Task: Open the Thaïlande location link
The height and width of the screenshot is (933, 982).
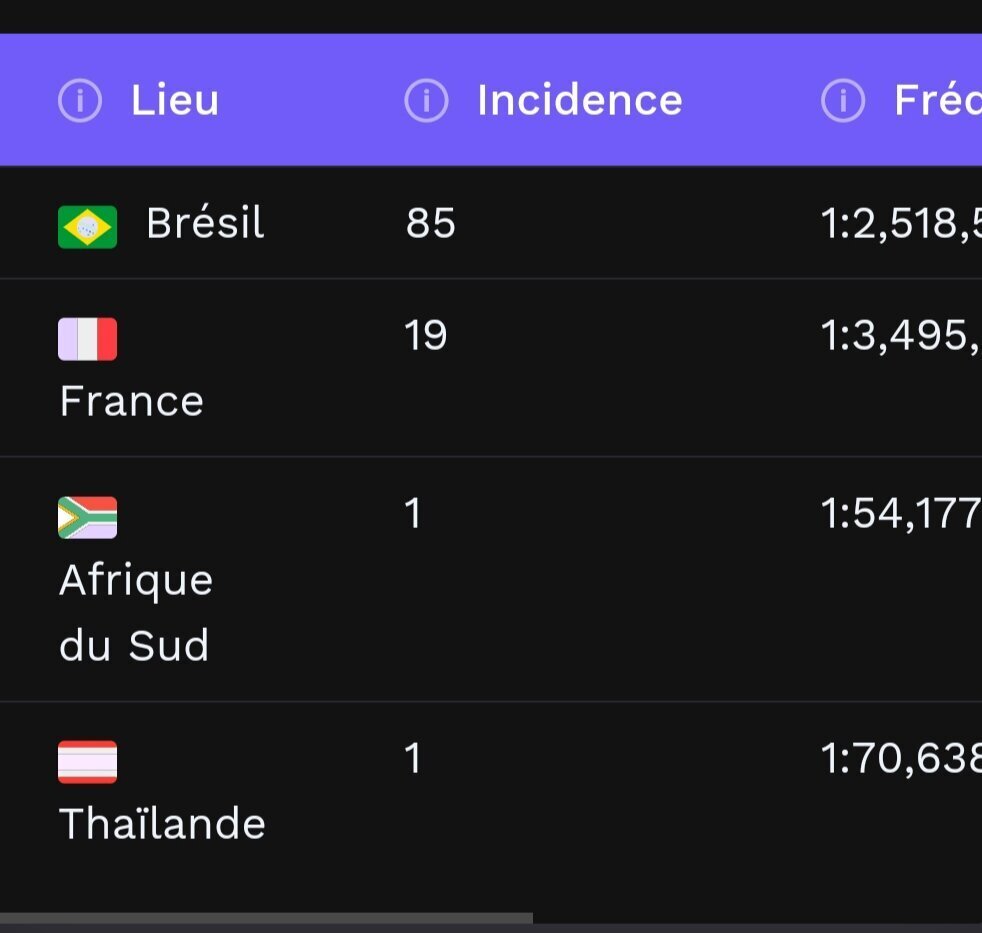Action: click(x=162, y=823)
